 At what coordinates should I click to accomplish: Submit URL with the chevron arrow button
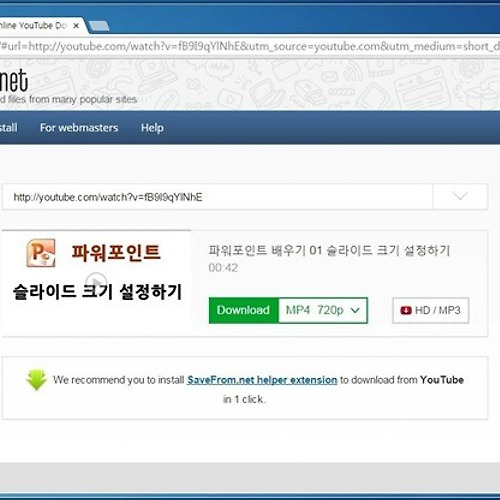click(x=460, y=197)
